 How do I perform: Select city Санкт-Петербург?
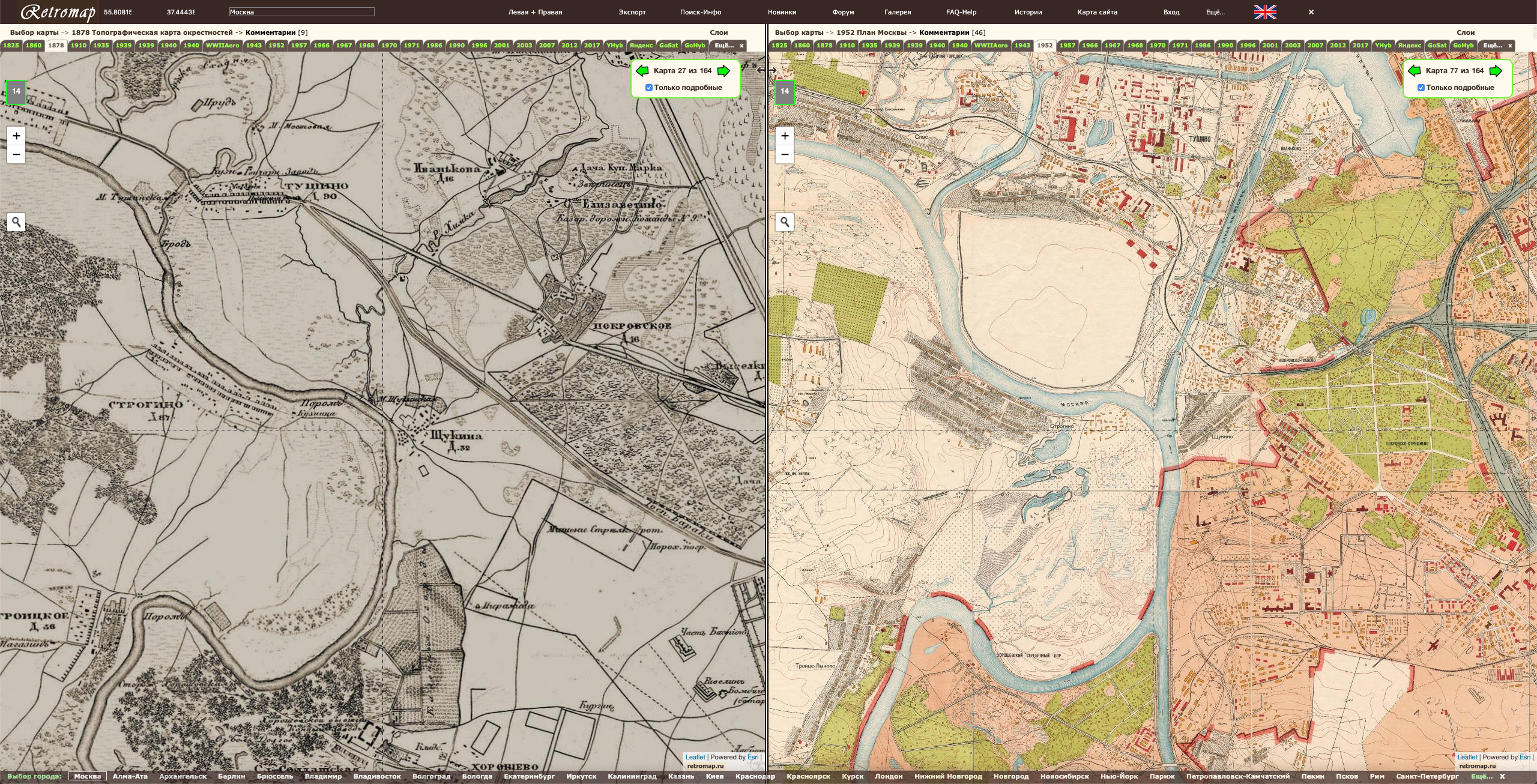pyautogui.click(x=1427, y=776)
